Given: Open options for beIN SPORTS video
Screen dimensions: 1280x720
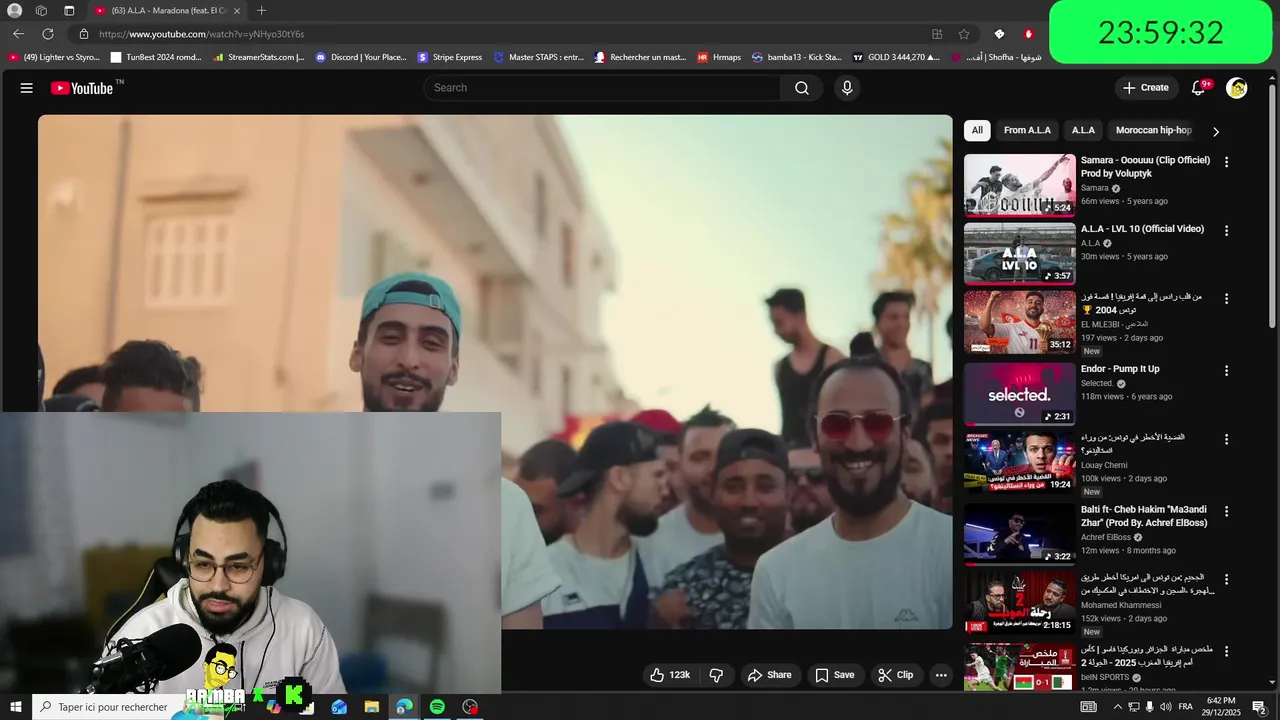Looking at the screenshot, I should coord(1227,651).
